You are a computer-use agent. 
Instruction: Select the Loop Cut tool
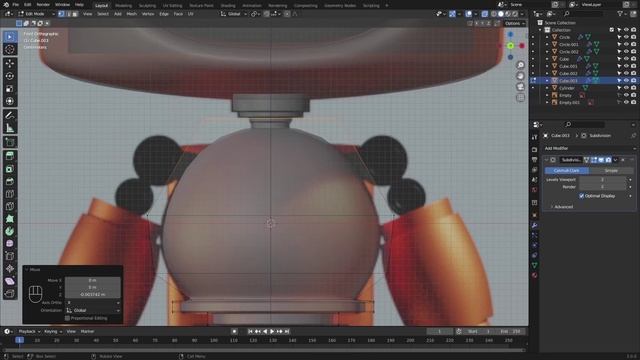point(10,194)
